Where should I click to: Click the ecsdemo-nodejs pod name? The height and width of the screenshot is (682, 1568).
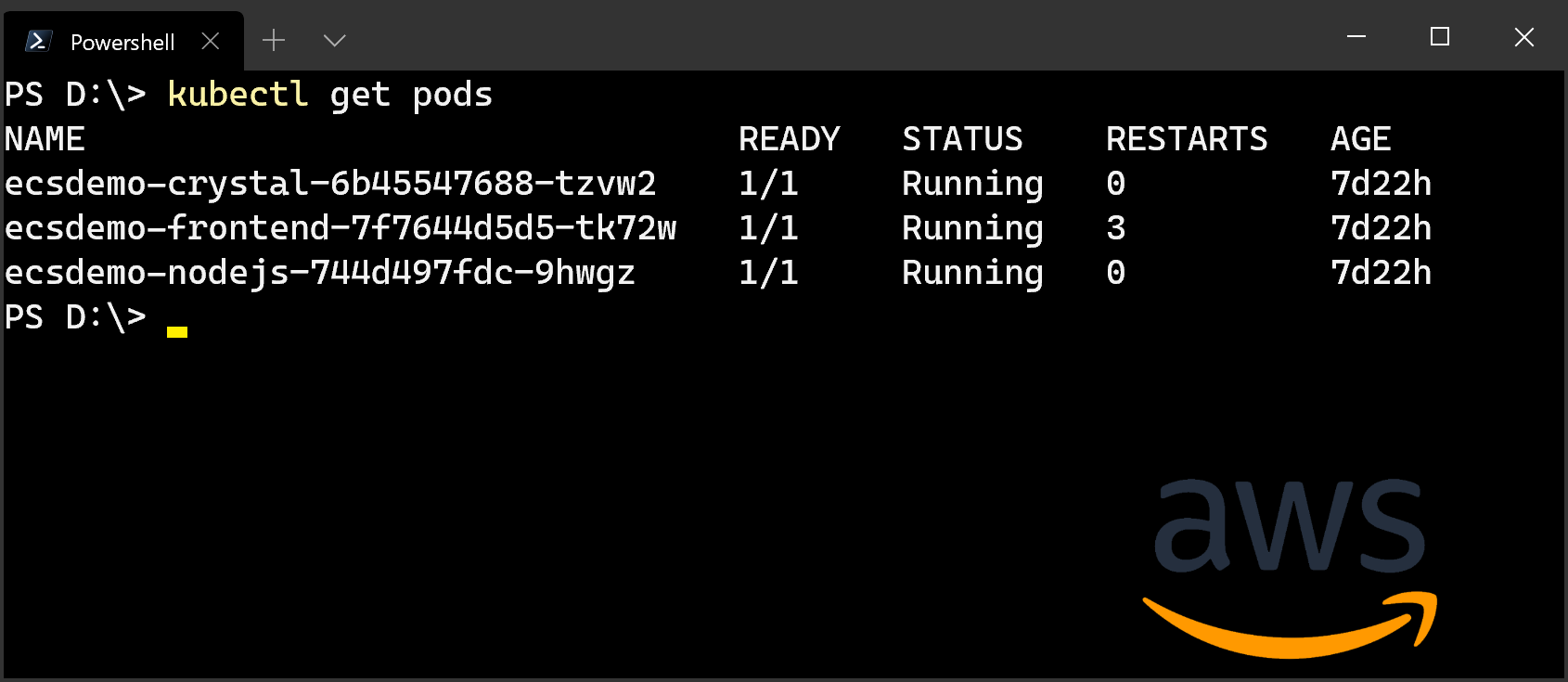click(x=320, y=273)
